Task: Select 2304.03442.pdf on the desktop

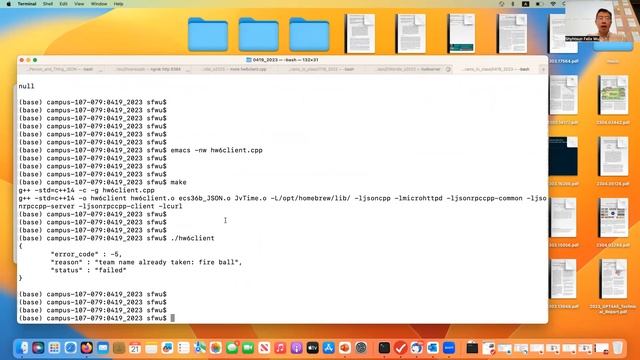Action: [x=613, y=100]
